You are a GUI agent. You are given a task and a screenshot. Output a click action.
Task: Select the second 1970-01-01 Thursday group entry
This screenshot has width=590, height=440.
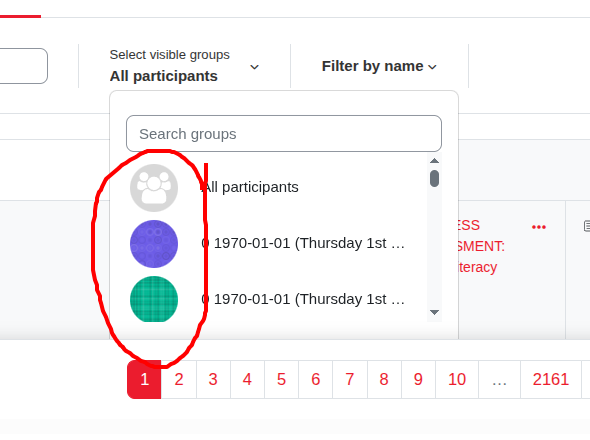coord(303,299)
